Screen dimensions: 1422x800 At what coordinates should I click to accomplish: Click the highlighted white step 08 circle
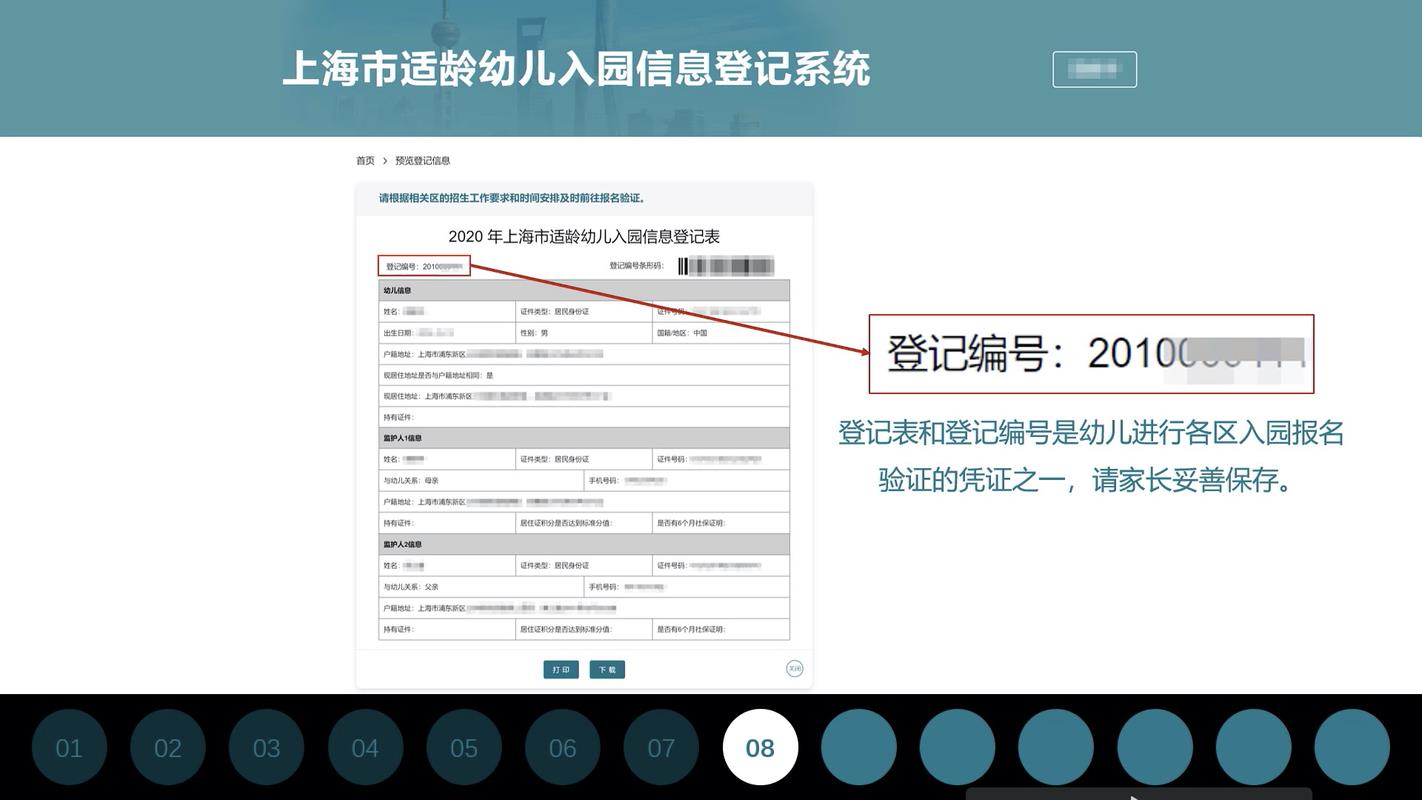click(x=760, y=746)
